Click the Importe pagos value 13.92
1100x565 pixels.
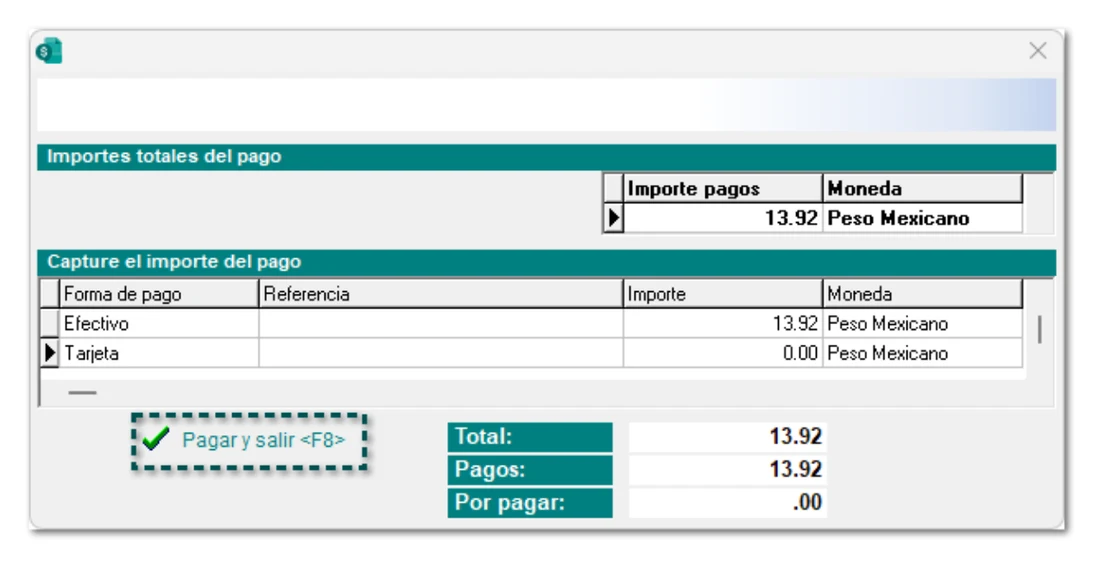(x=723, y=218)
